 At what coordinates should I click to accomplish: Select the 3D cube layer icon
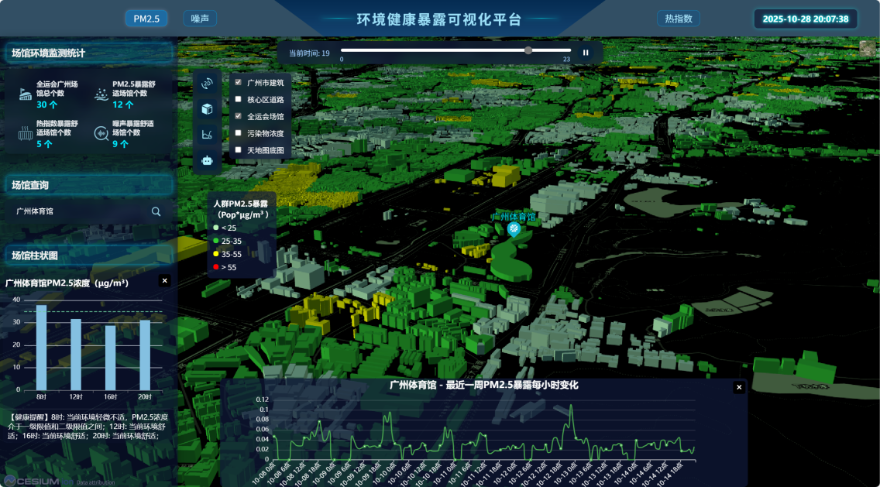tap(207, 108)
